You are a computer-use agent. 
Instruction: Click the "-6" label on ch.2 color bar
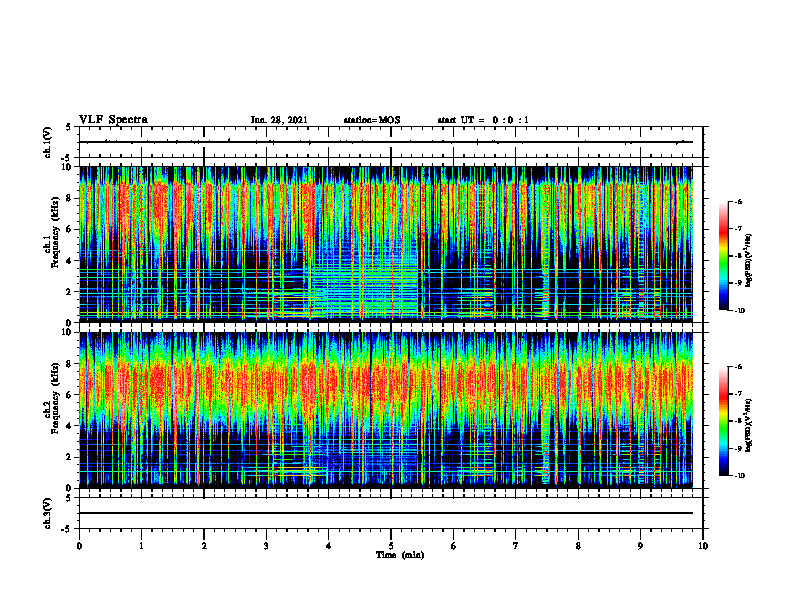(738, 367)
